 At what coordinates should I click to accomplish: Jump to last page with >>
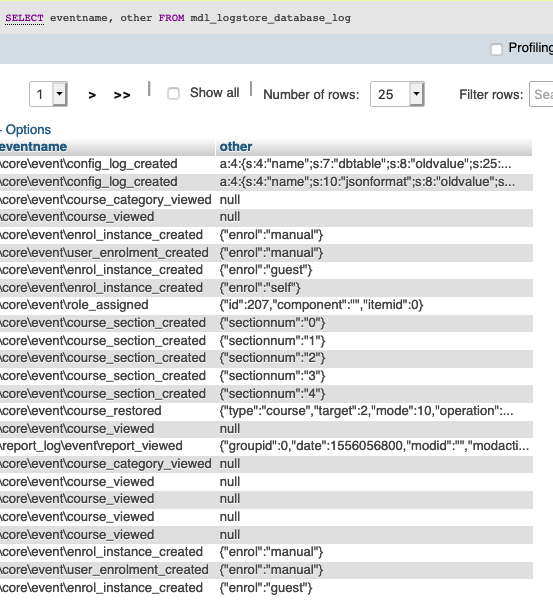pos(122,95)
